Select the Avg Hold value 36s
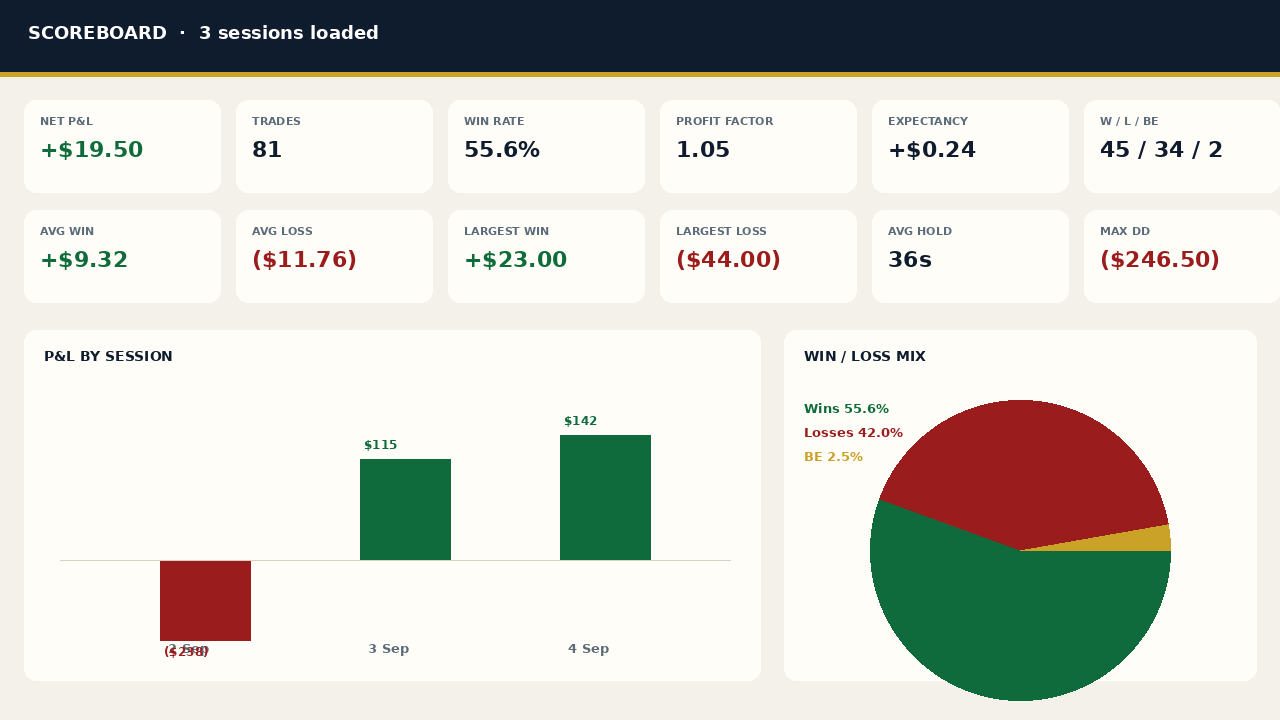This screenshot has height=720, width=1280. coord(910,261)
